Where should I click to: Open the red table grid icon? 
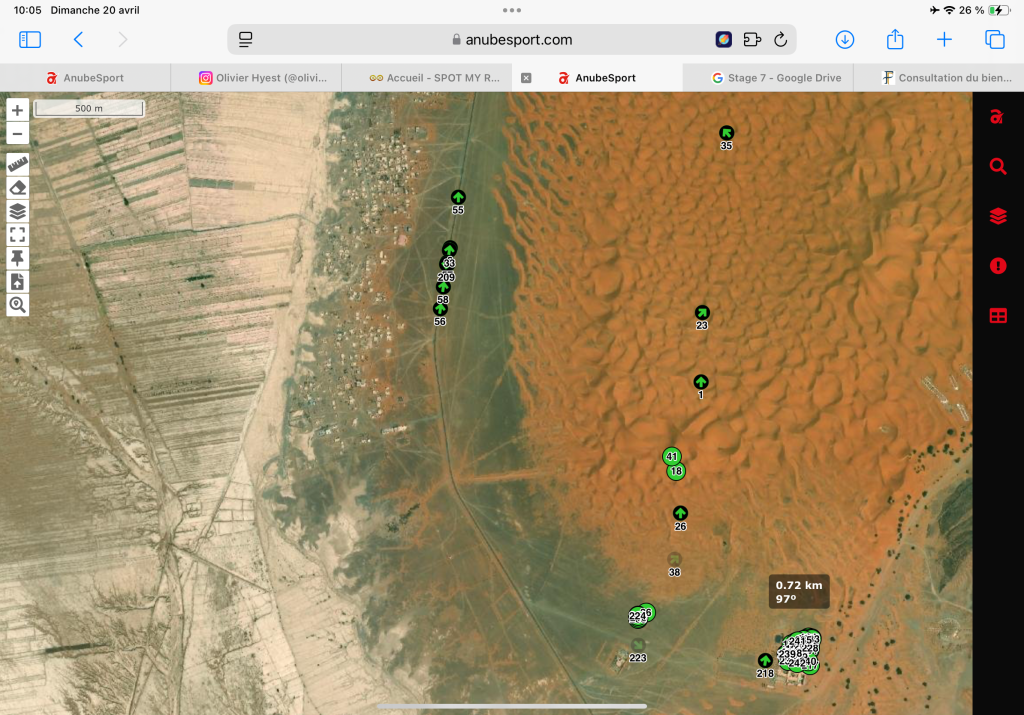click(997, 316)
